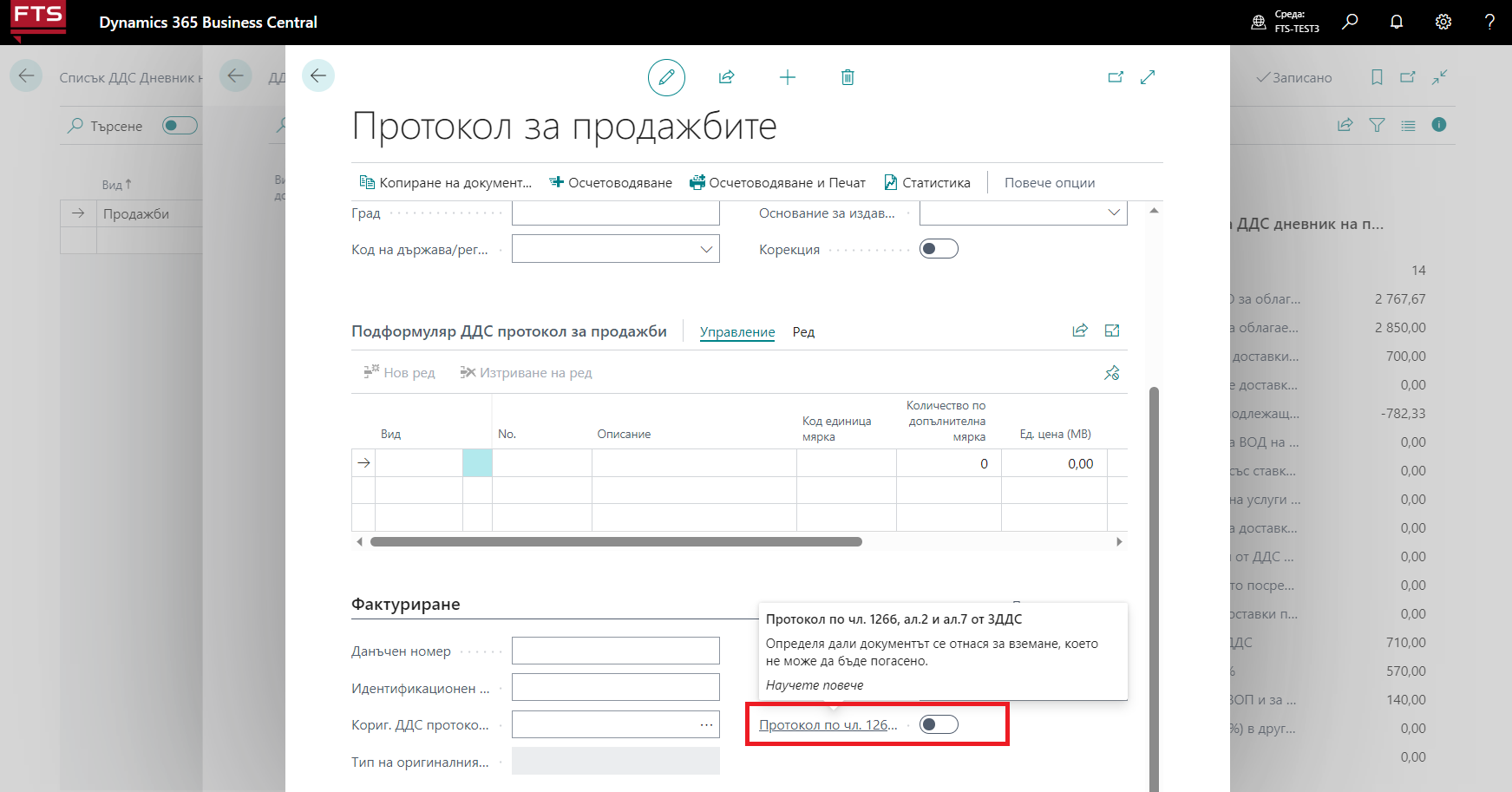1512x792 pixels.
Task: Click the pin icon in subform toolbar
Action: pos(1112,372)
